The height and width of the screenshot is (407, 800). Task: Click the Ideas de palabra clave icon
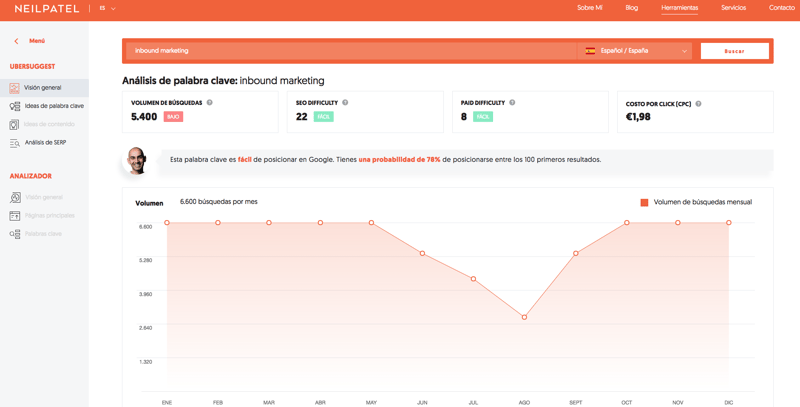pyautogui.click(x=15, y=106)
